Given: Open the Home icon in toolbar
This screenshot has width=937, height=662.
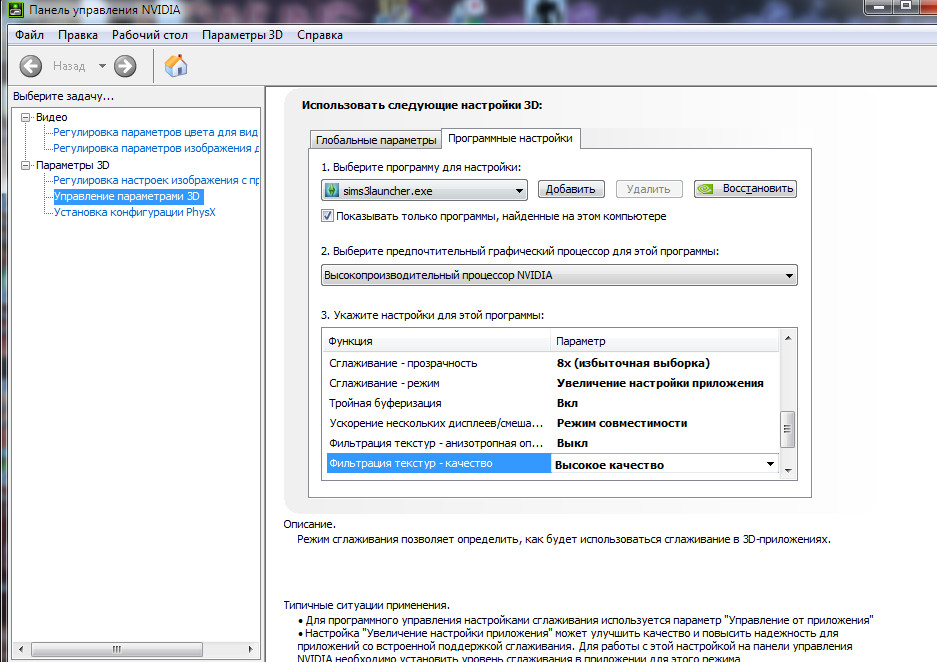Looking at the screenshot, I should (176, 66).
